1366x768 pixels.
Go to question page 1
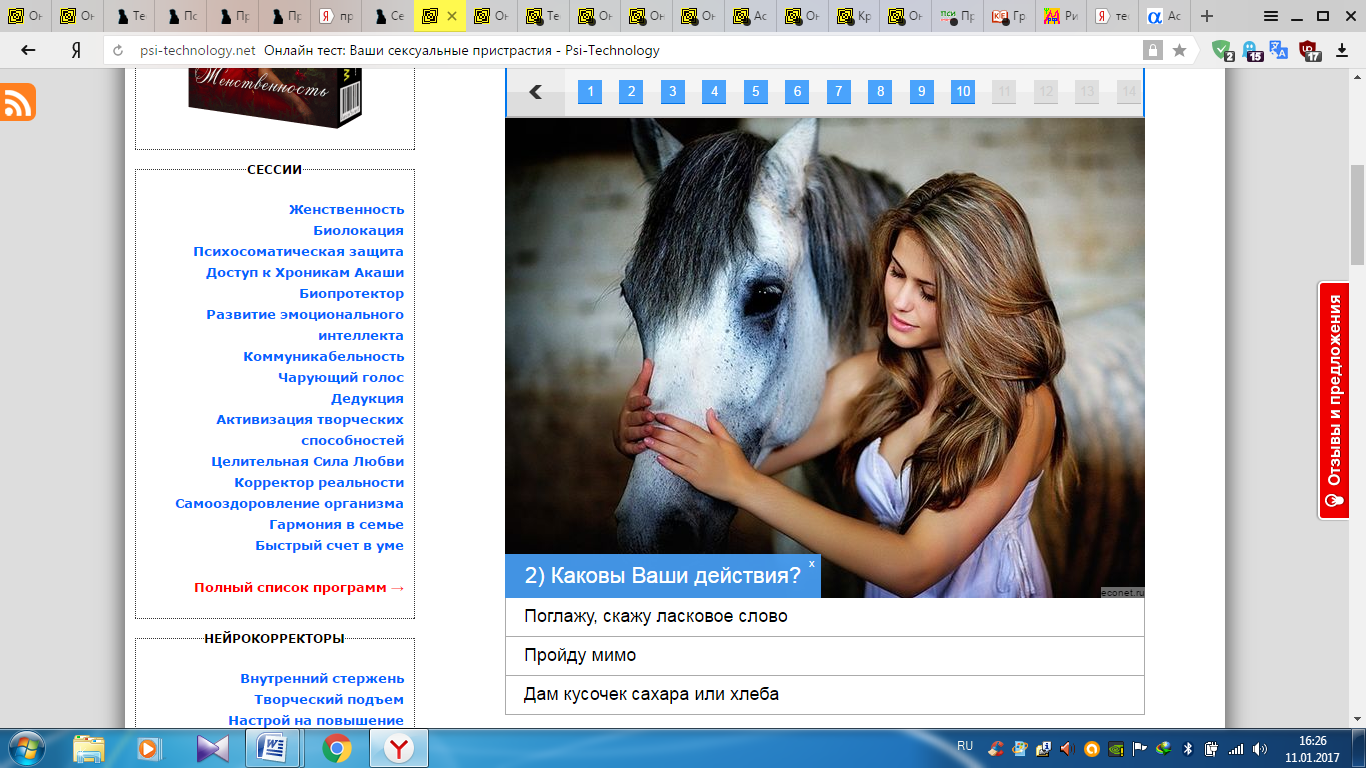tap(590, 92)
